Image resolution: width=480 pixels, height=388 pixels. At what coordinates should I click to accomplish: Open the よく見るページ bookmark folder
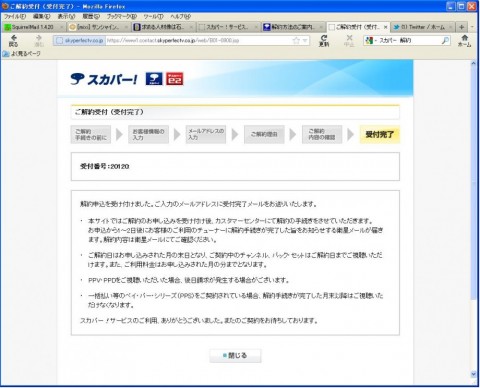click(x=22, y=53)
